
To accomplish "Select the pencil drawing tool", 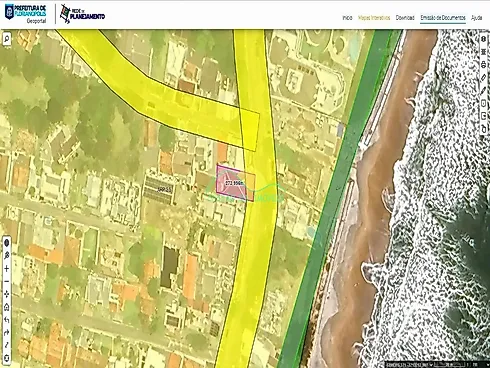I will (484, 90).
